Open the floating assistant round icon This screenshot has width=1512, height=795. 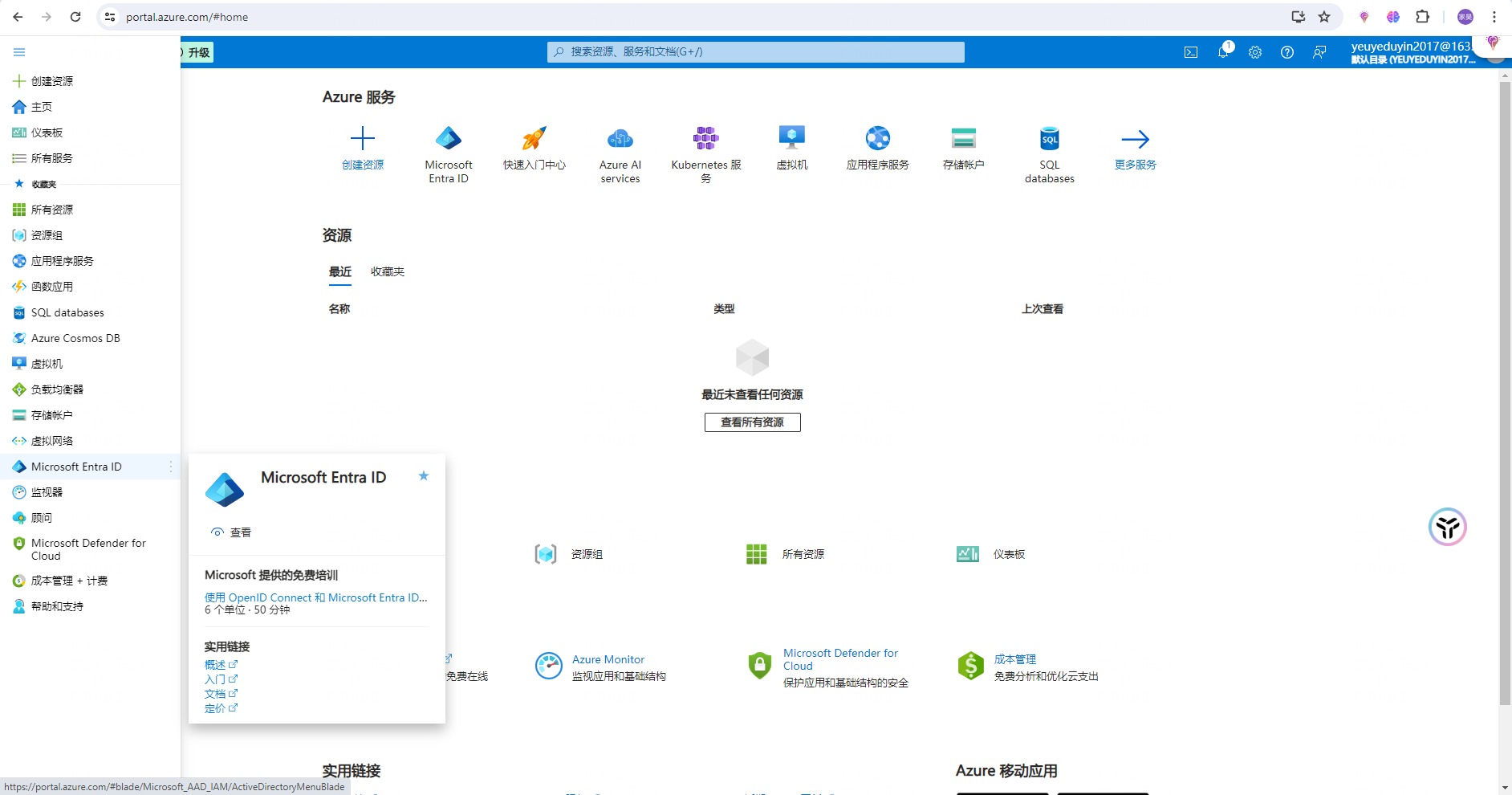click(x=1448, y=527)
